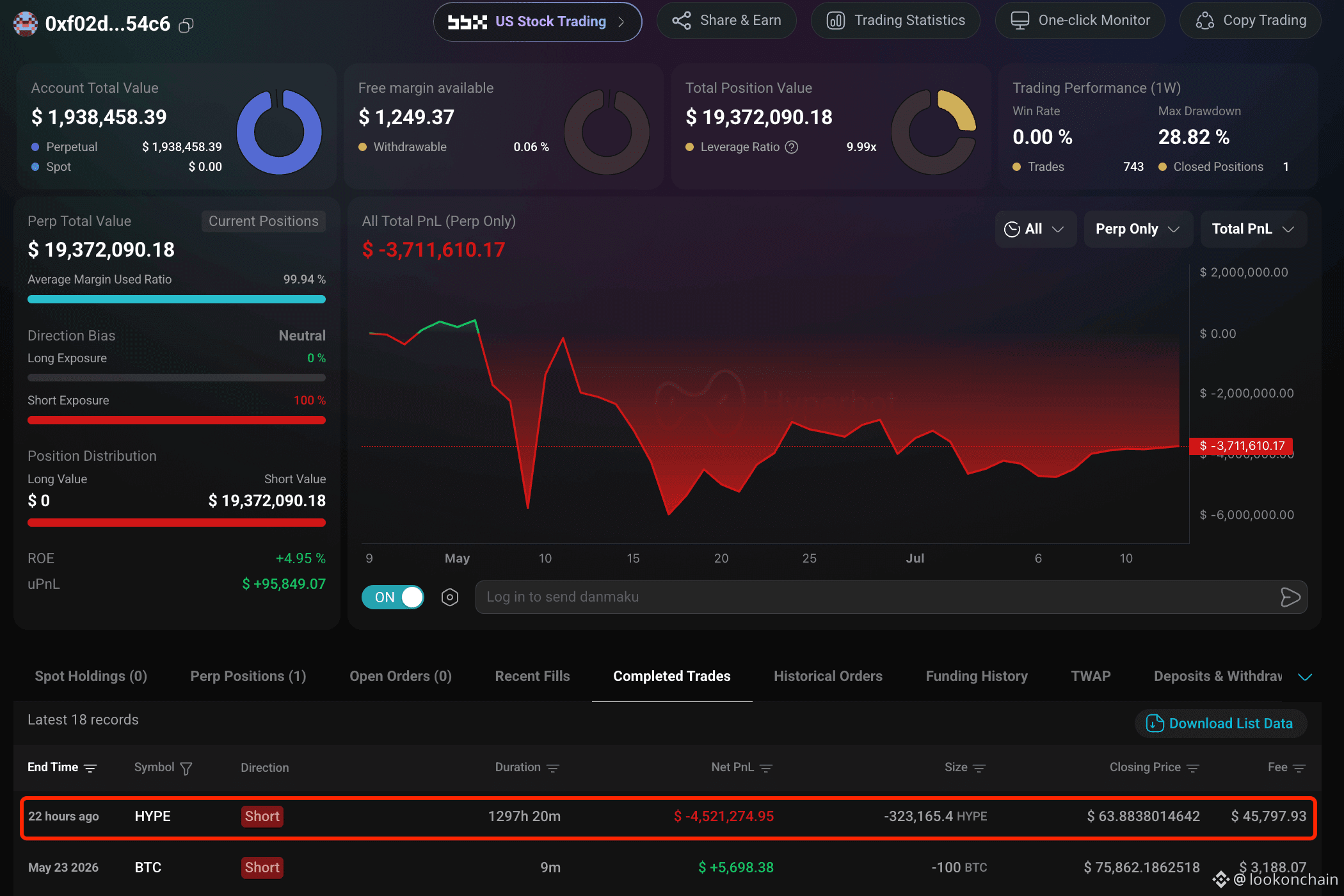Screen dimensions: 1344x896
Task: Expand the Total PnL dropdown
Action: coord(1253,229)
